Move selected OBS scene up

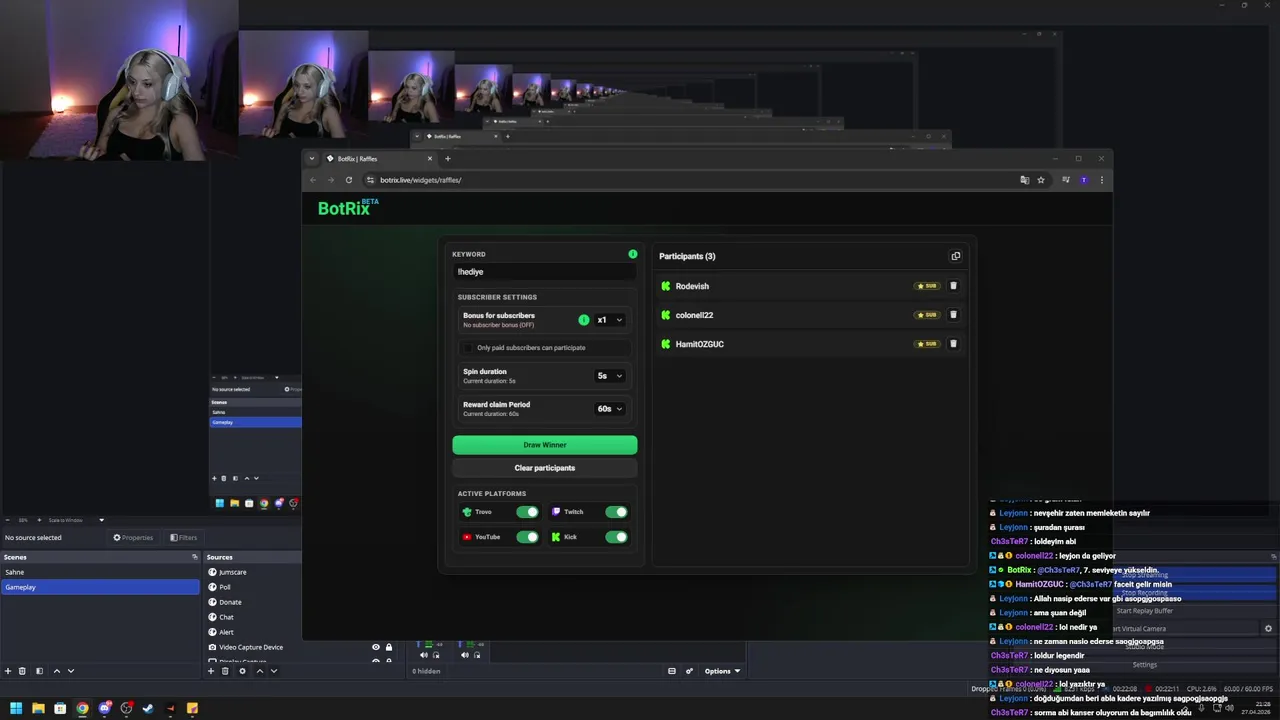56,671
